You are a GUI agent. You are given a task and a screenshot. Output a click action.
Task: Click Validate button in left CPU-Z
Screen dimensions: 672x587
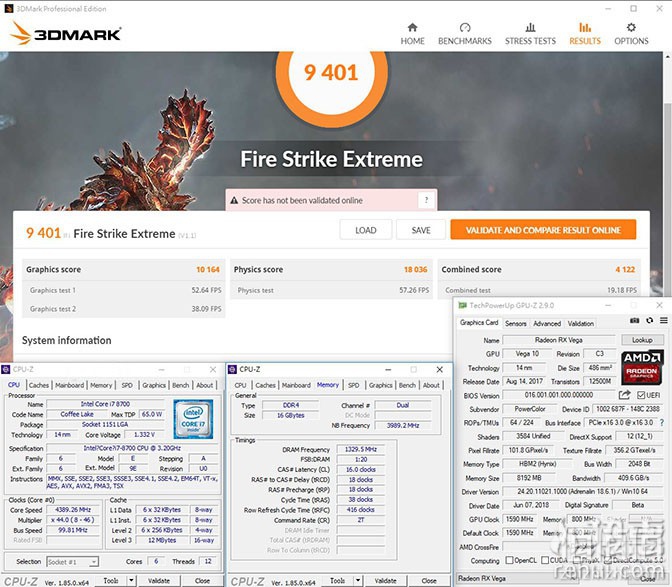click(x=159, y=581)
